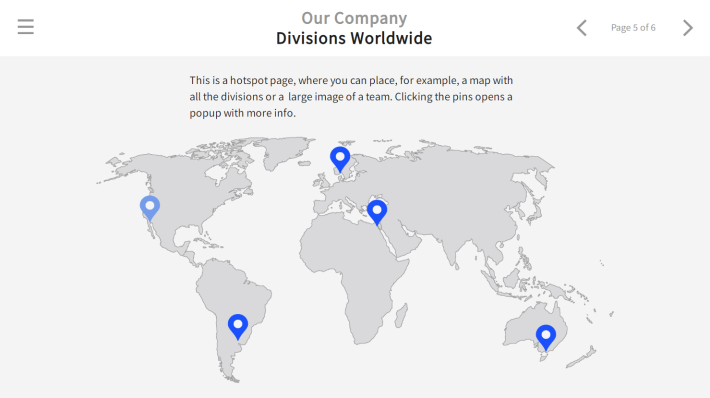Select the light blue California pin
Screen dimensions: 710x398
click(150, 208)
